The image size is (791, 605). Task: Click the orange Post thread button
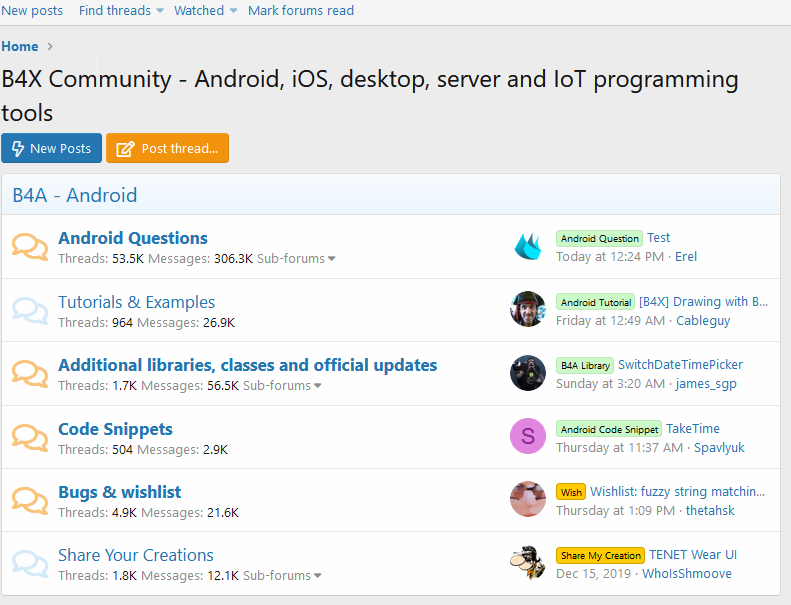pyautogui.click(x=168, y=148)
